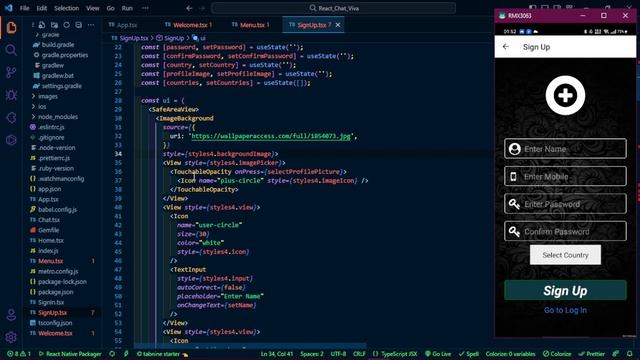
Task: Open the Run and Debug view
Action: (11, 95)
